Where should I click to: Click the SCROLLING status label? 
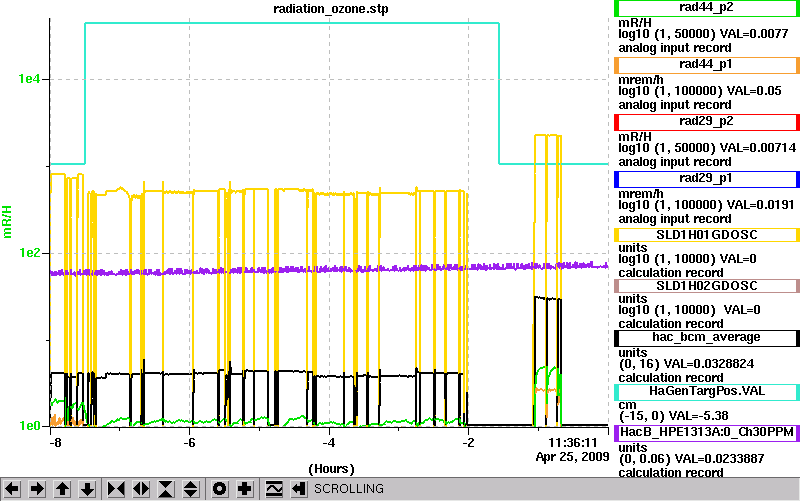pos(348,489)
